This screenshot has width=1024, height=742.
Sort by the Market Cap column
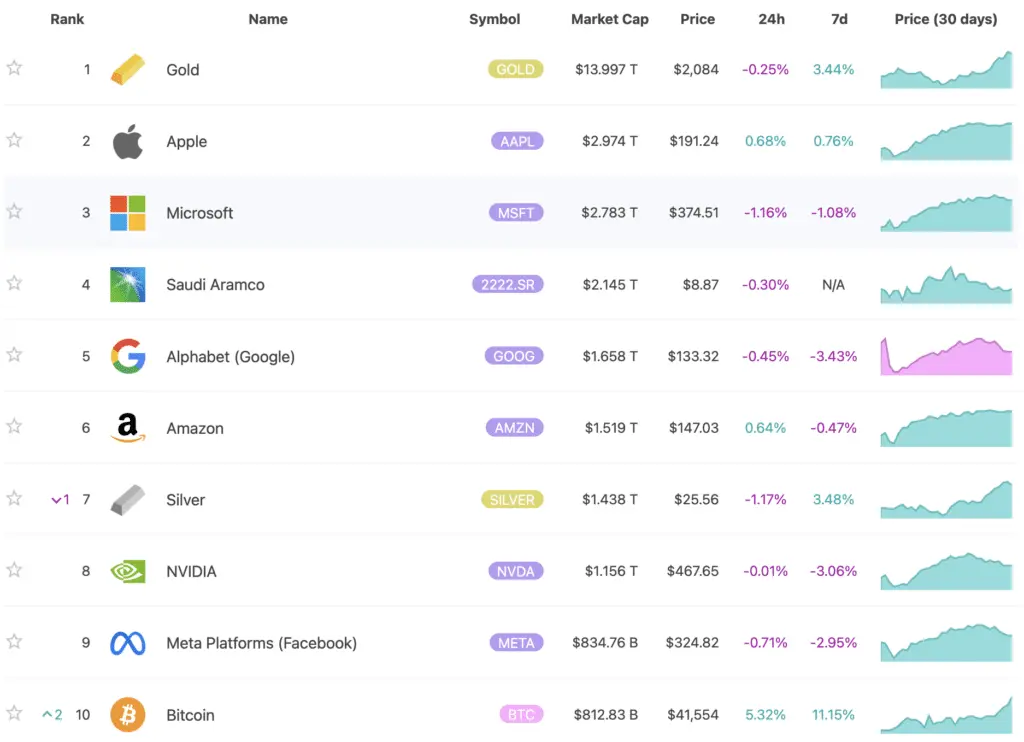click(610, 18)
